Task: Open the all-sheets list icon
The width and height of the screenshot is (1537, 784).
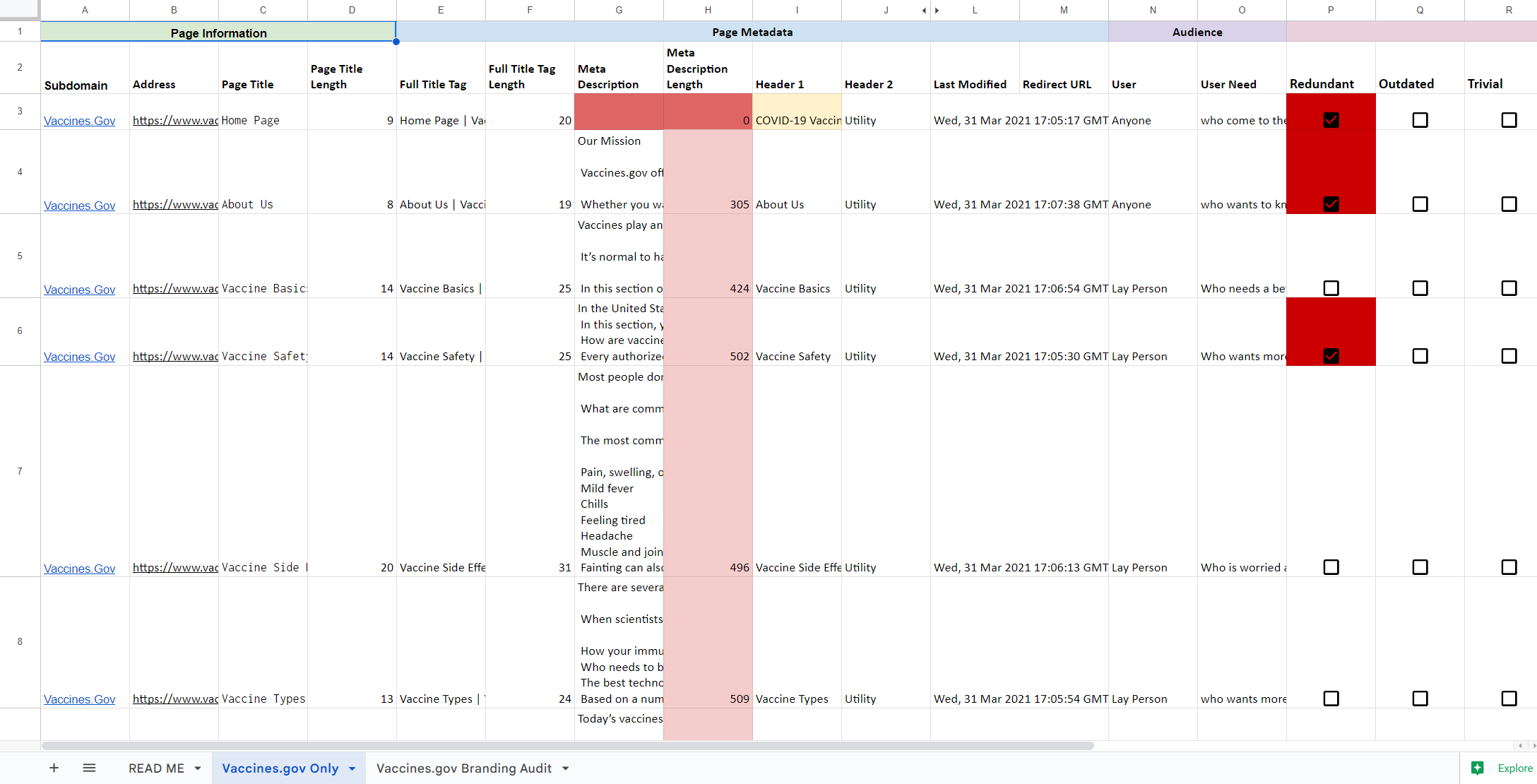Action: (x=89, y=768)
